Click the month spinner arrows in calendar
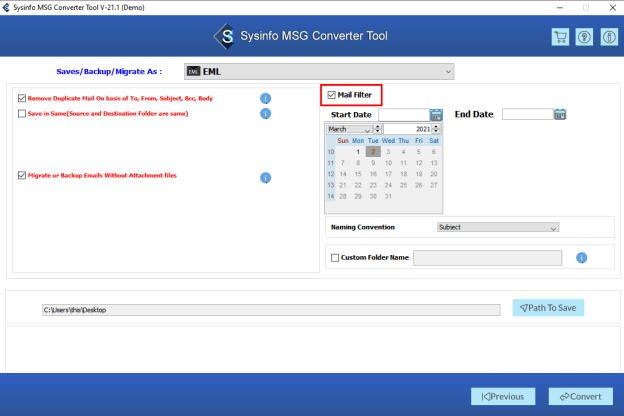The height and width of the screenshot is (416, 624). tap(378, 129)
